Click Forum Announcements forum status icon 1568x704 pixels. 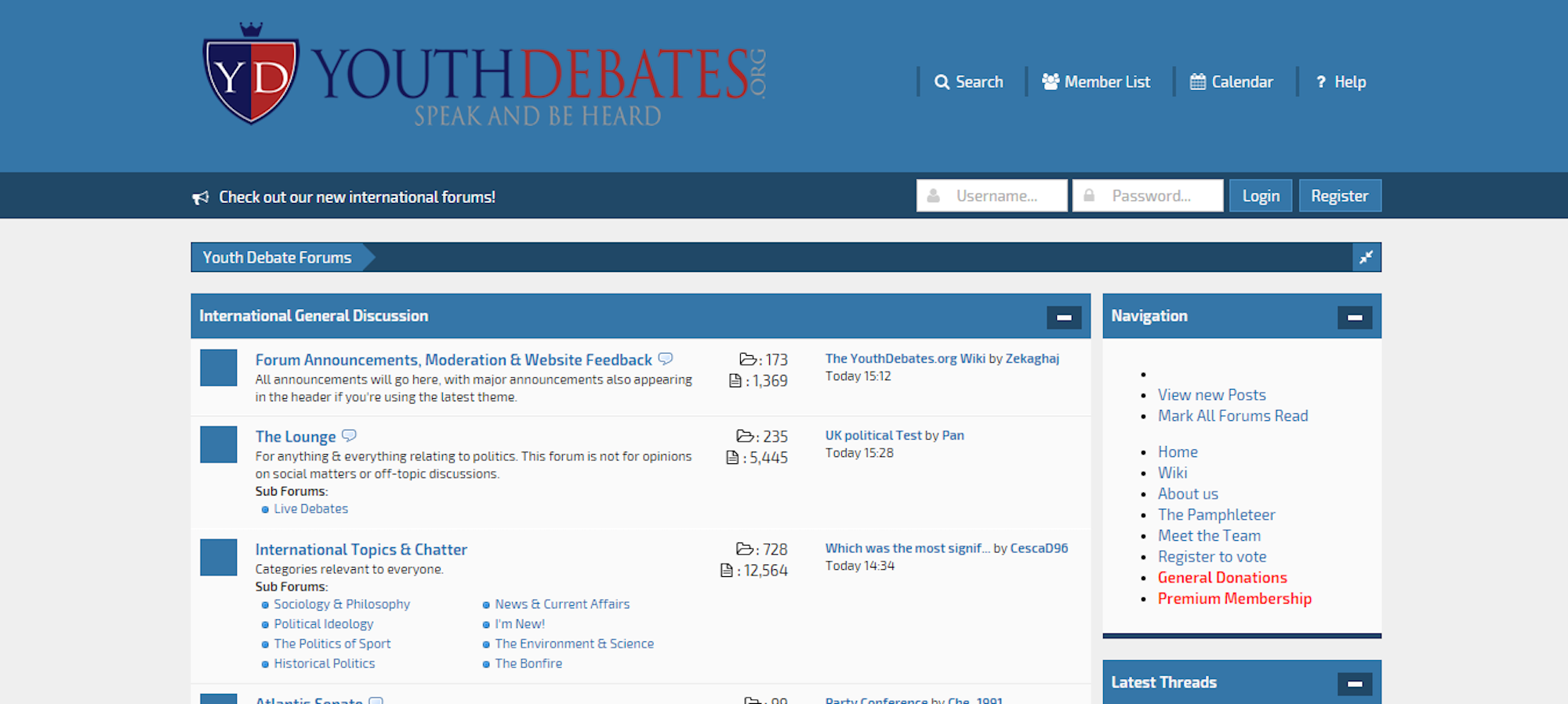[219, 368]
